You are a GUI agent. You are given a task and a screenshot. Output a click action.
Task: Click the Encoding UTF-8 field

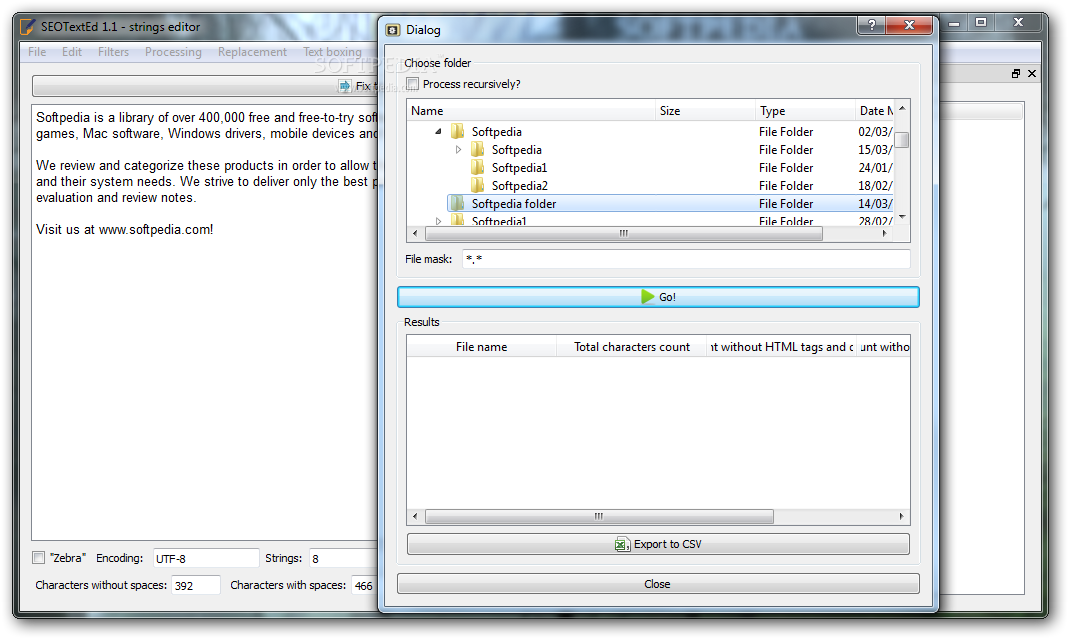click(206, 558)
